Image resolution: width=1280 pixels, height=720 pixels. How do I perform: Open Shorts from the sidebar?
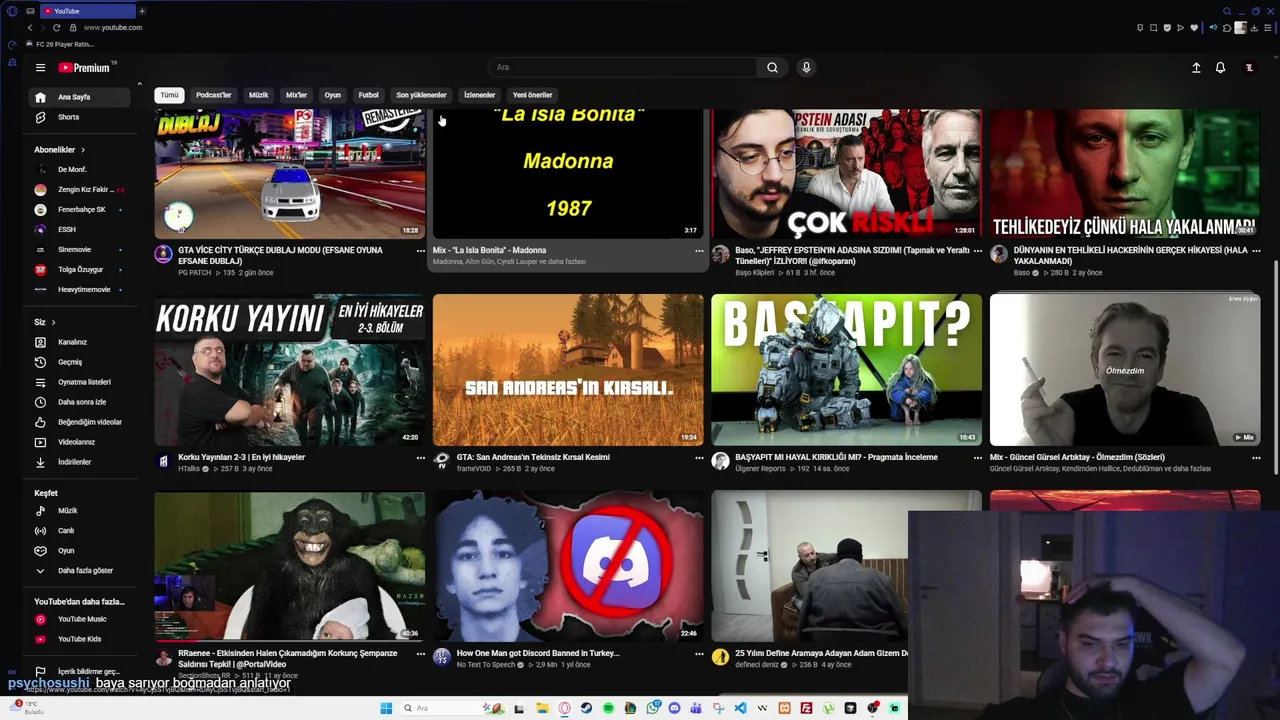pyautogui.click(x=80, y=117)
